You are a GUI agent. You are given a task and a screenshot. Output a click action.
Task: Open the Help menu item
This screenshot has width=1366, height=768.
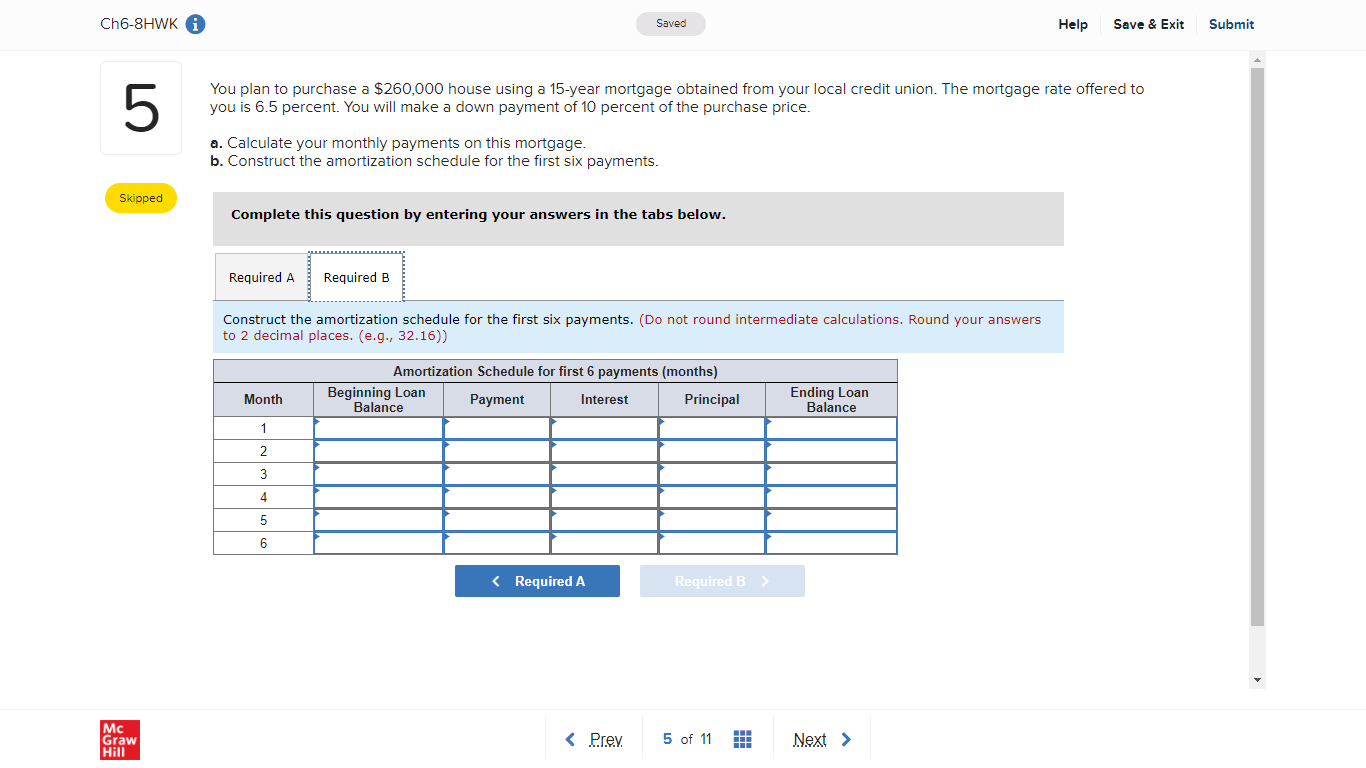pyautogui.click(x=1072, y=24)
